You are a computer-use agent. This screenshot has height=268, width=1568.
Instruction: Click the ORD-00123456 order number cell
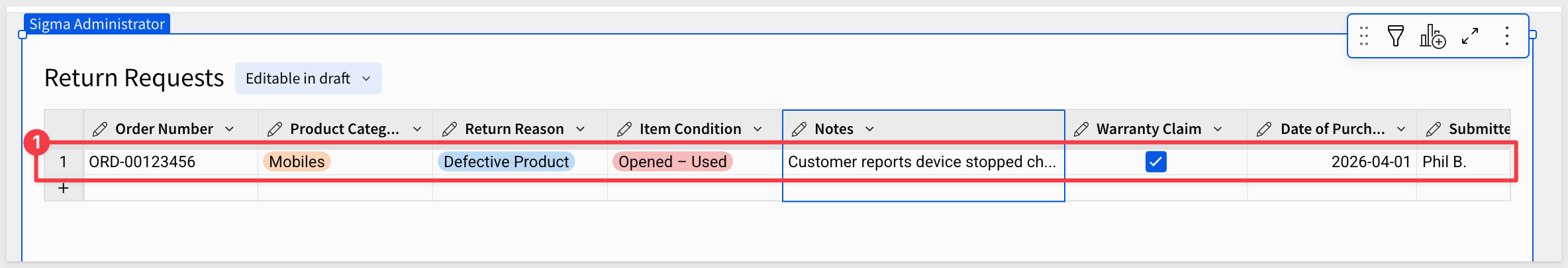click(142, 162)
